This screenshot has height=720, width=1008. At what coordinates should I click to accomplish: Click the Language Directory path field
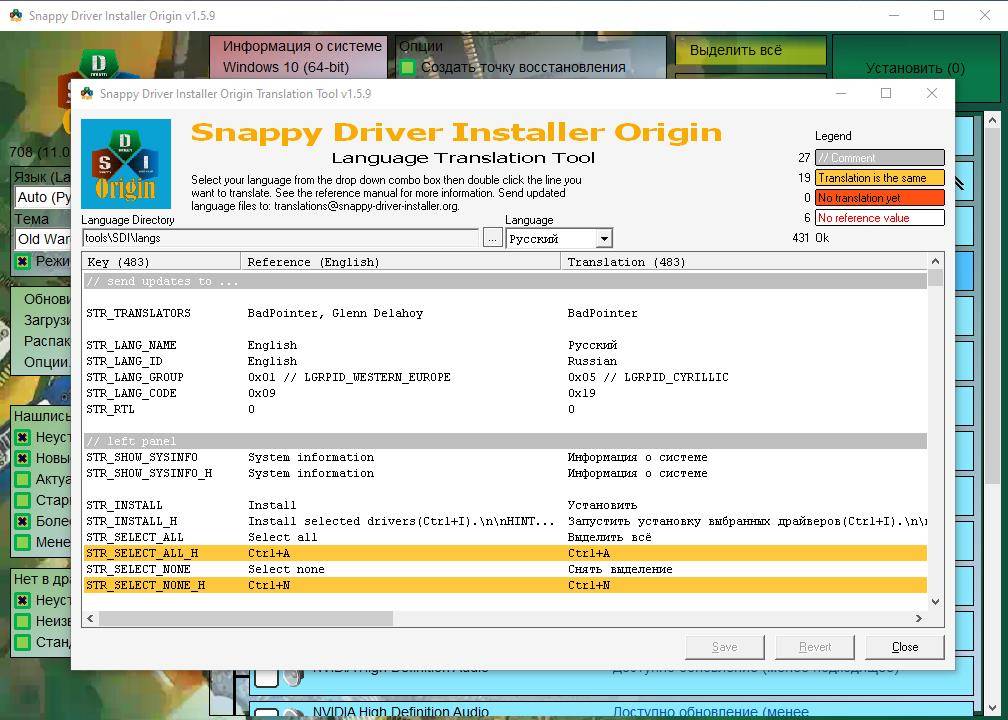[x=280, y=238]
